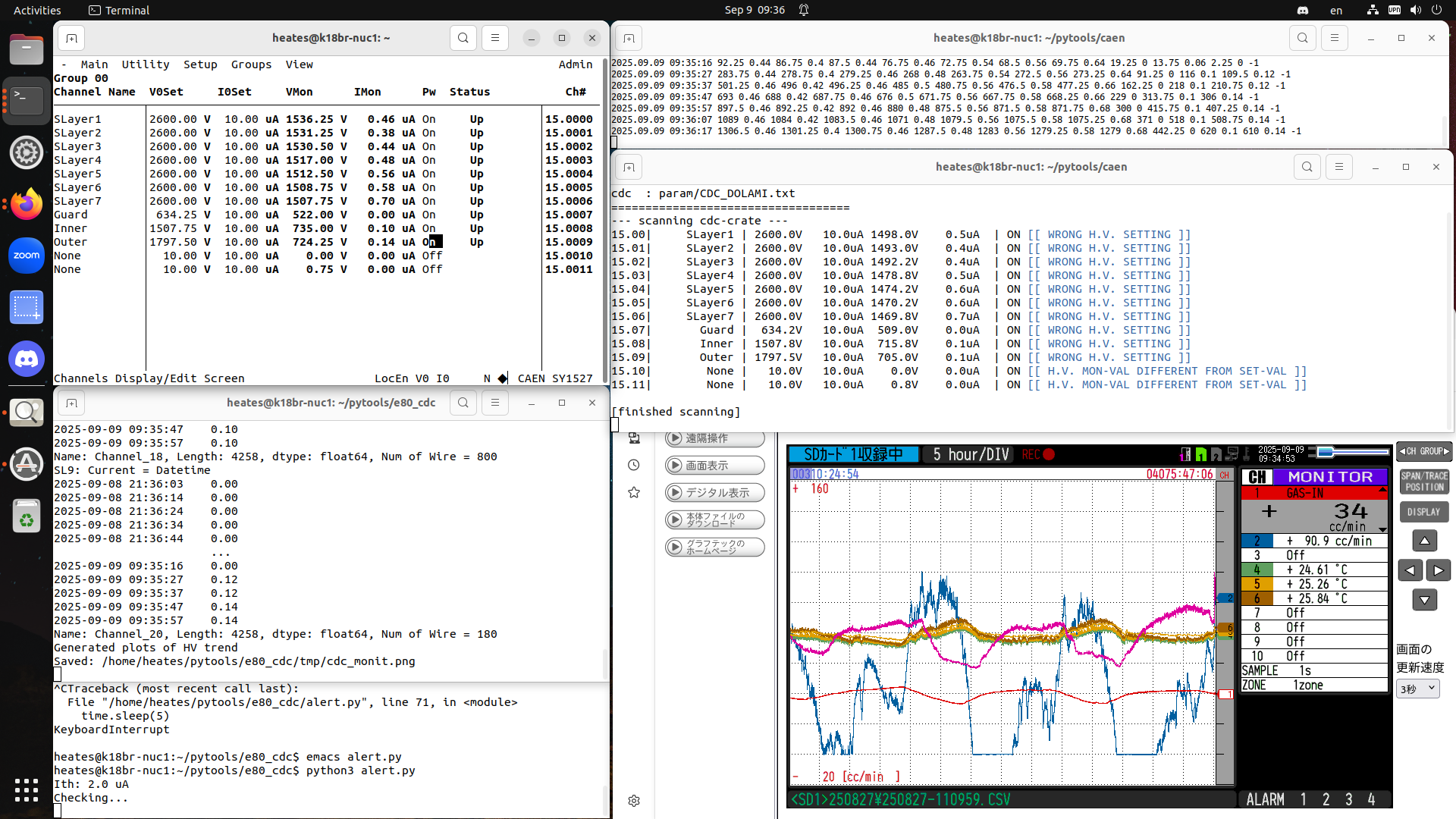The width and height of the screenshot is (1456, 819).
Task: Open Software Updater in the dock
Action: click(27, 463)
